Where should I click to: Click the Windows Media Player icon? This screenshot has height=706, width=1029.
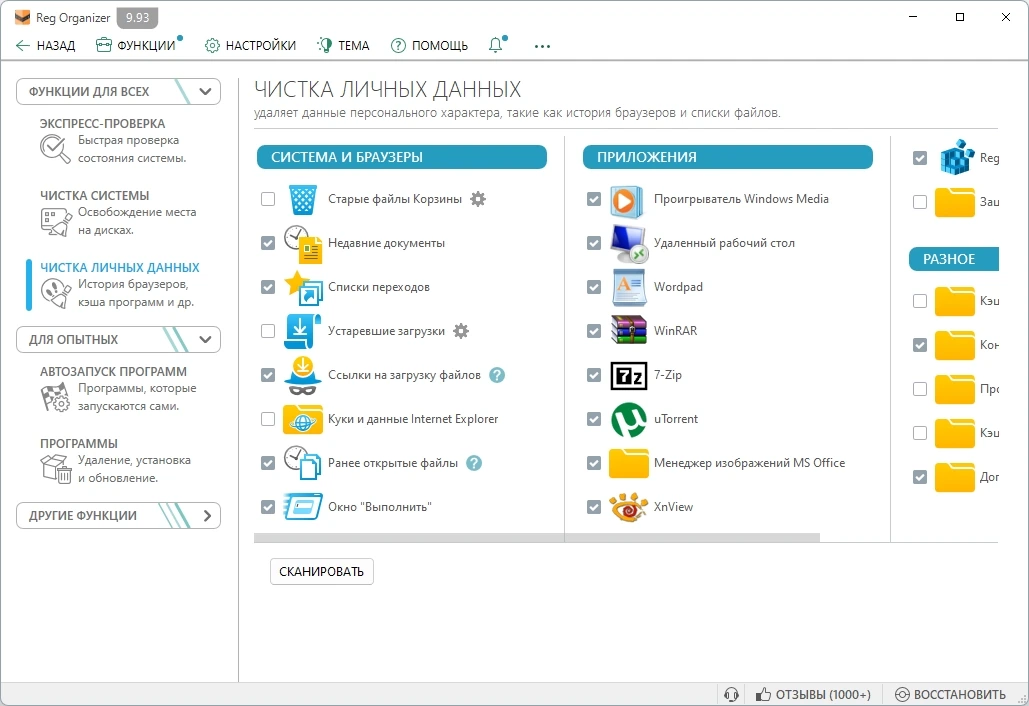pyautogui.click(x=627, y=201)
